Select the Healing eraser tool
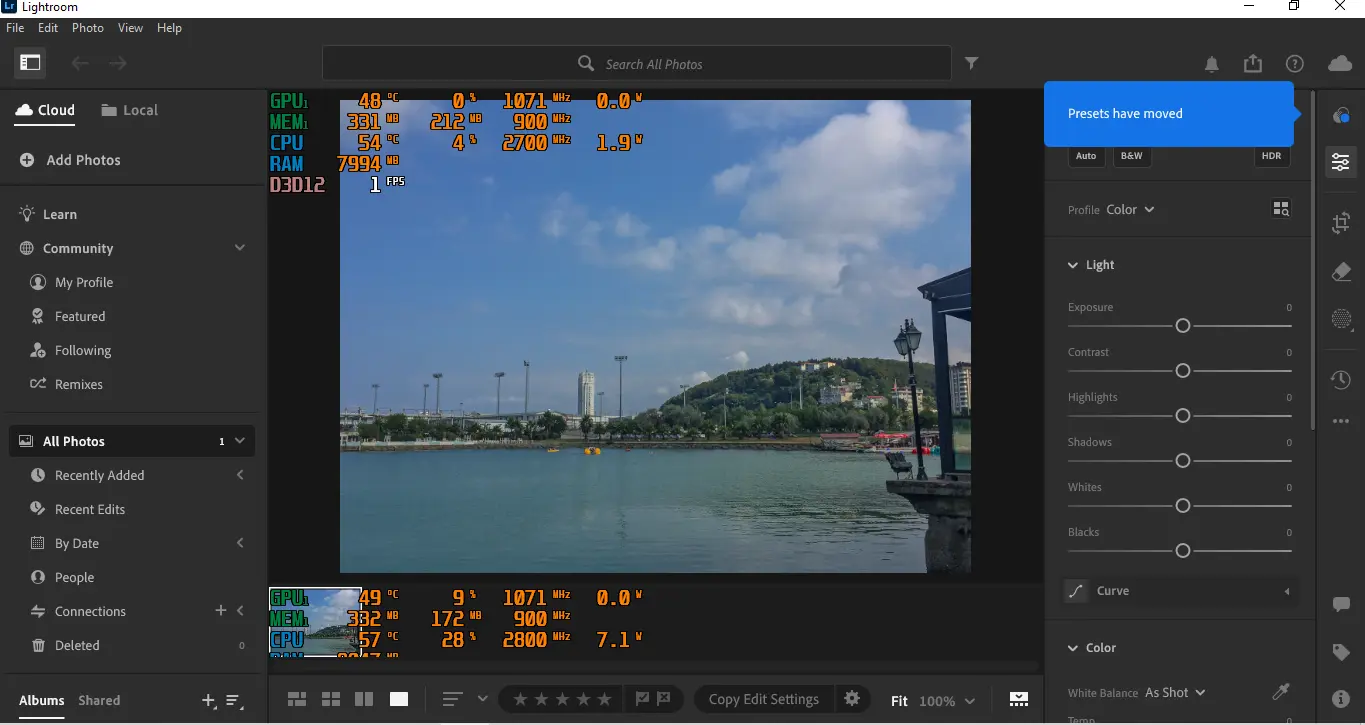 [1341, 272]
